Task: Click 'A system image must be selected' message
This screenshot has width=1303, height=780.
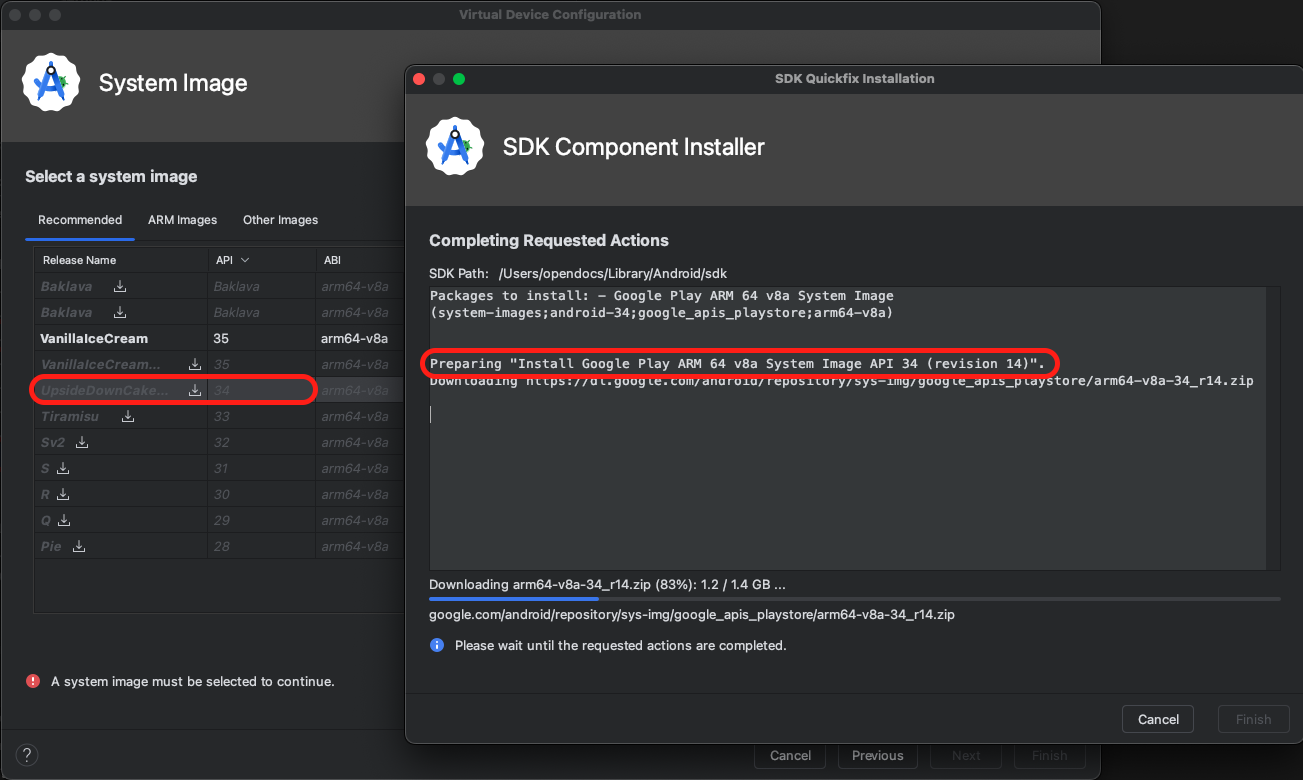Action: (x=192, y=681)
